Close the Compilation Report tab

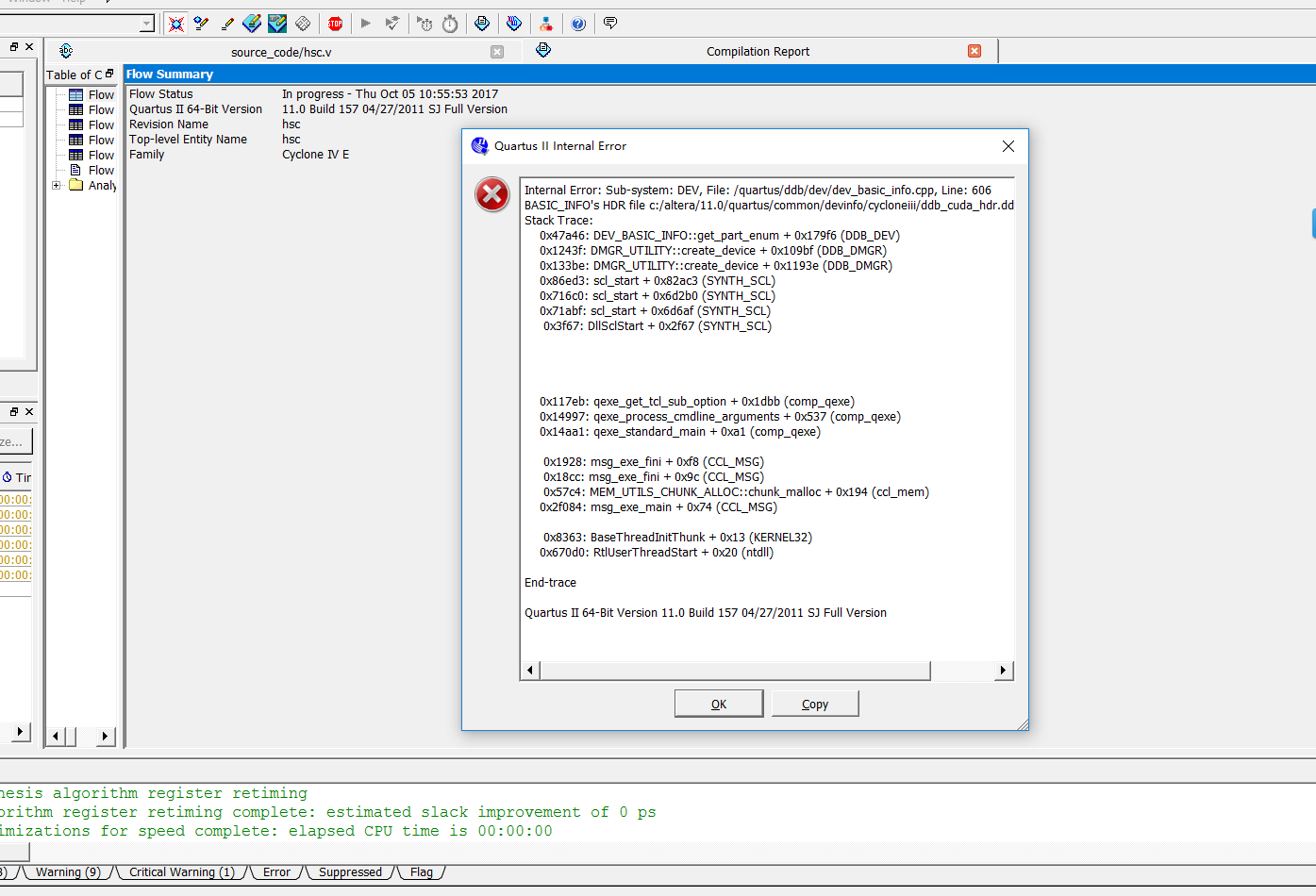tap(975, 51)
